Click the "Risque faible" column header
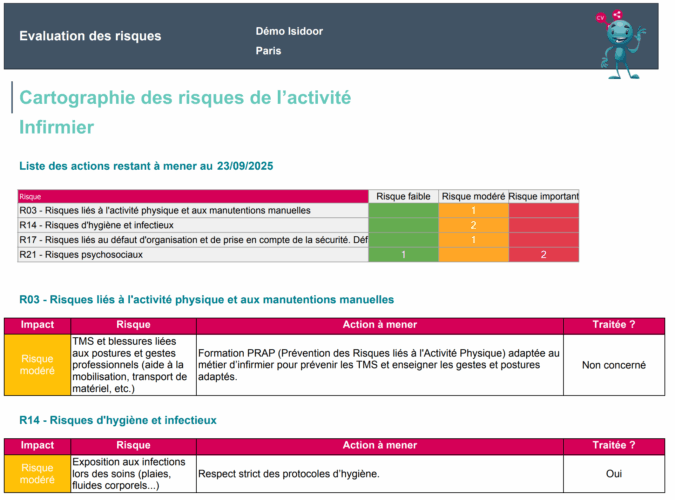Image resolution: width=675 pixels, height=500 pixels. click(403, 196)
